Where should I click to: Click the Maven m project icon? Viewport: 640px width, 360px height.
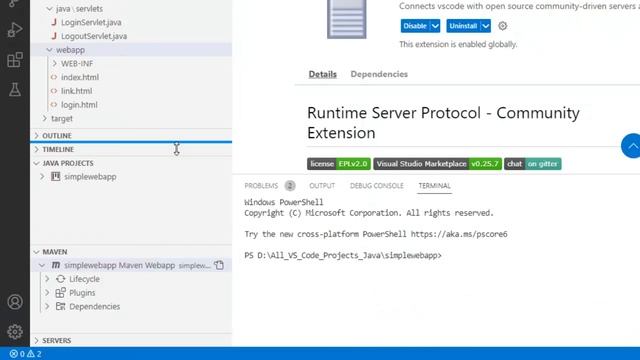point(56,265)
